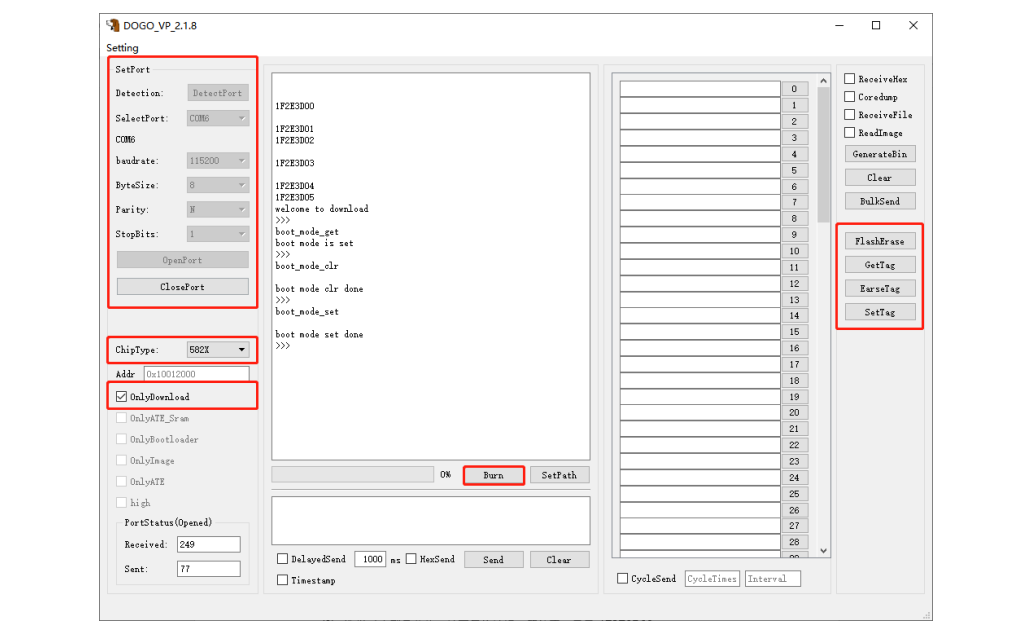Click the Burn button
This screenshot has height=631, width=1035.
pos(494,475)
